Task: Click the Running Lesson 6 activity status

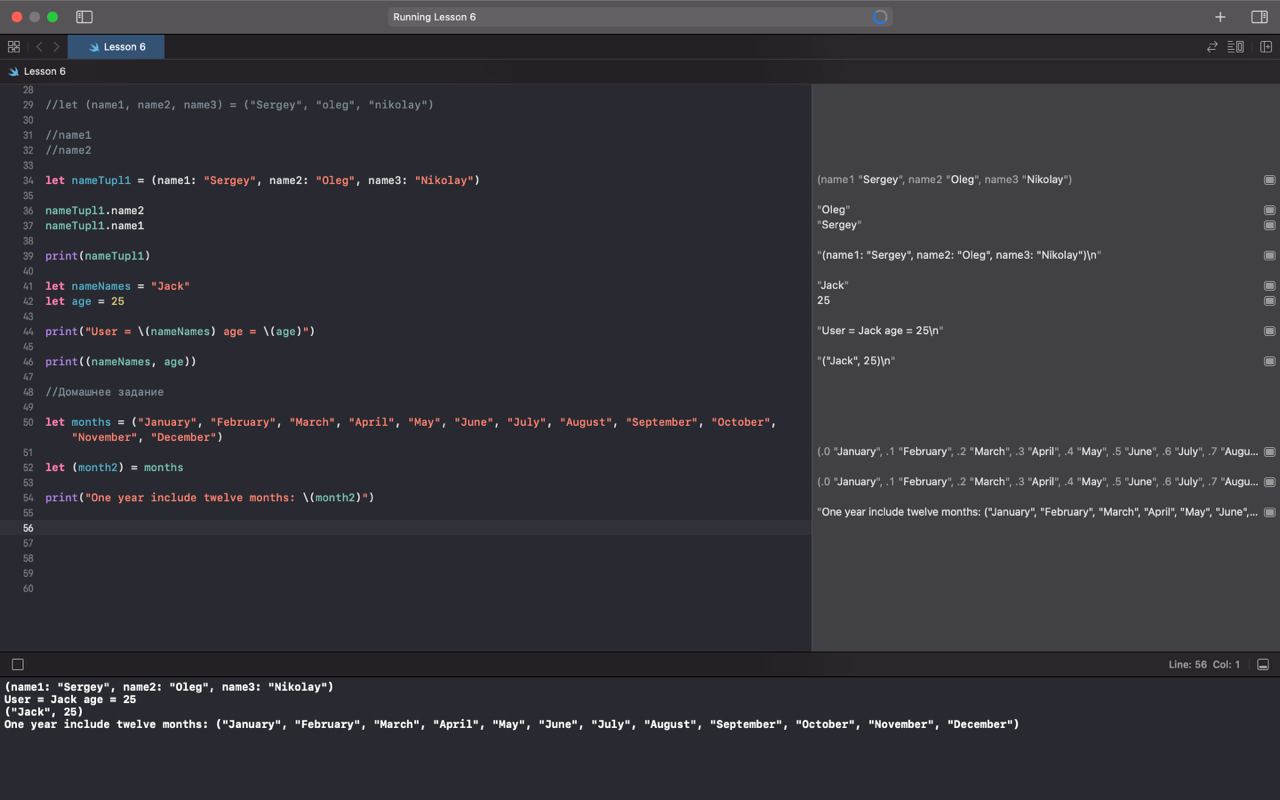Action: click(x=435, y=17)
